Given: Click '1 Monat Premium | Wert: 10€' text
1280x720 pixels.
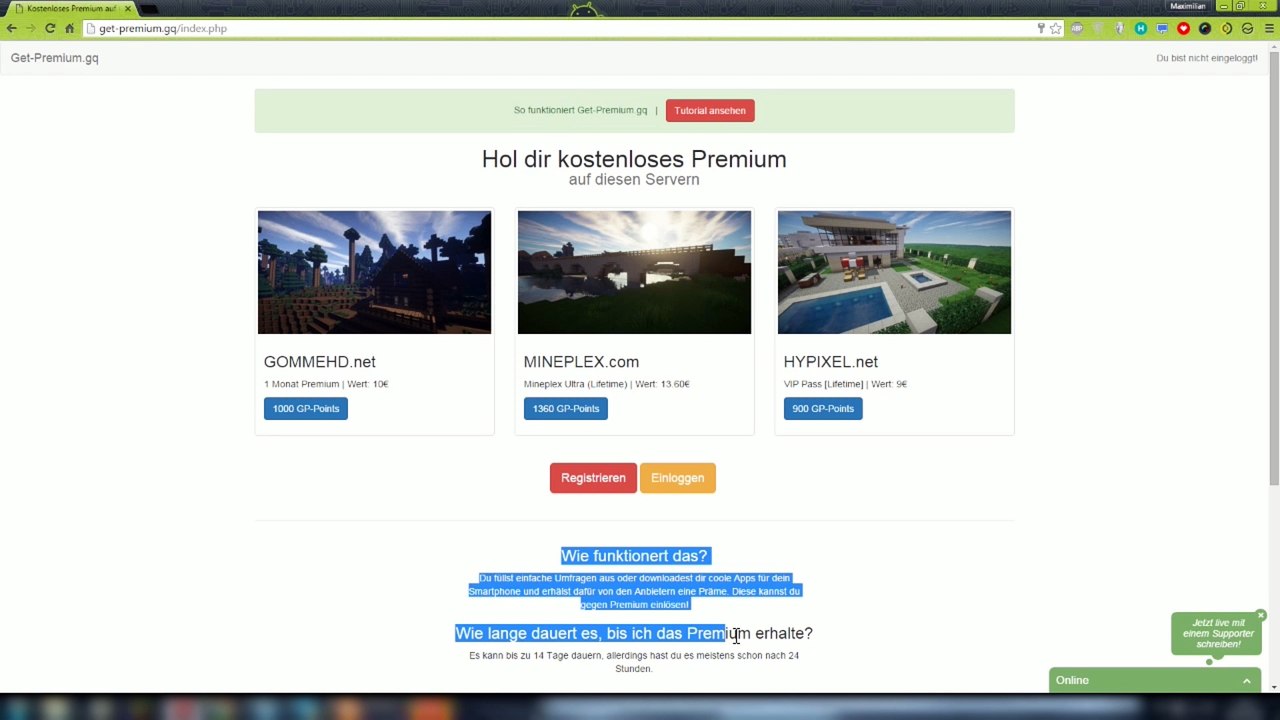Looking at the screenshot, I should [x=326, y=384].
